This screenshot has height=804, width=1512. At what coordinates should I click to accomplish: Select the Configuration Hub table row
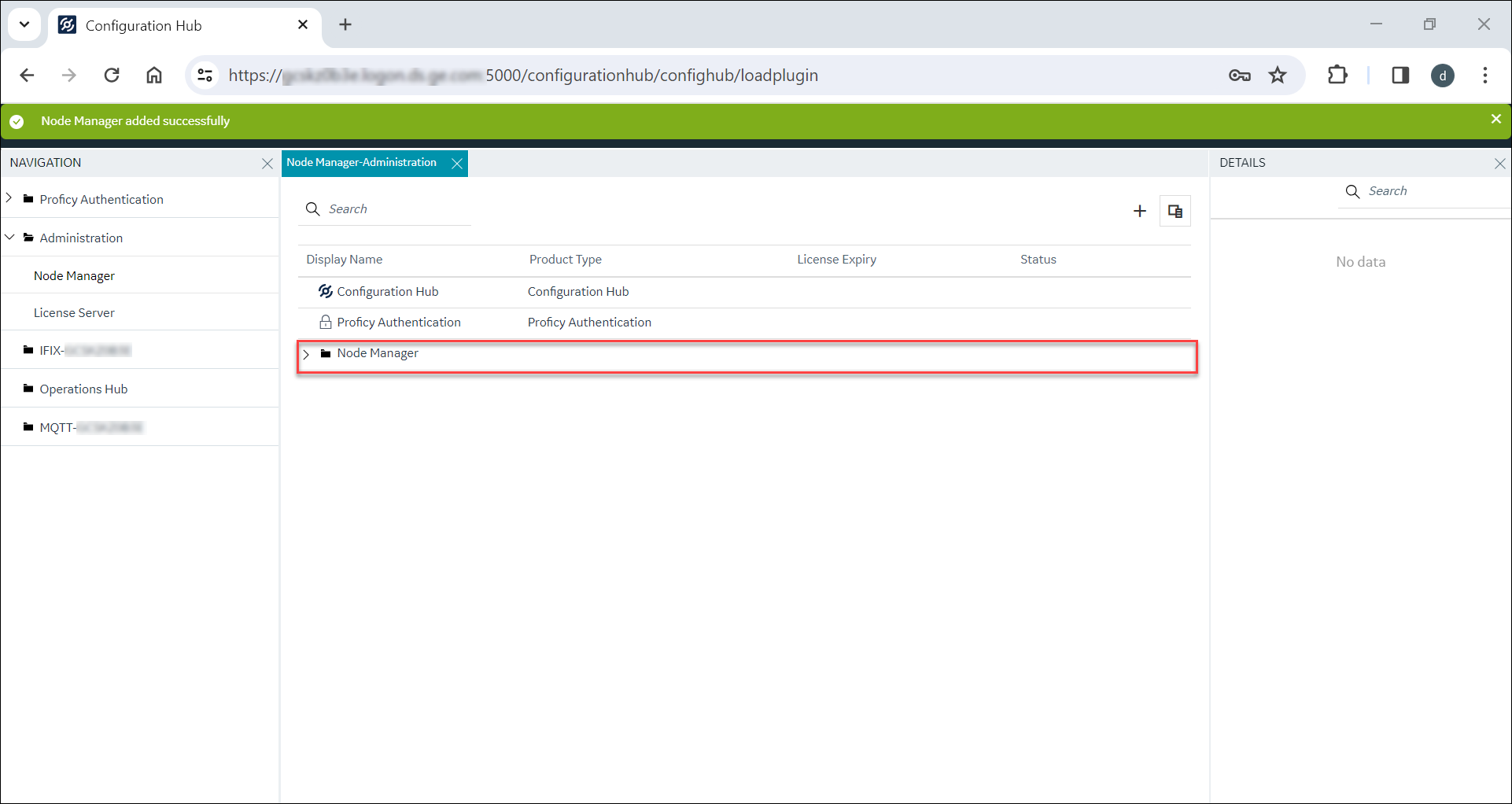point(744,292)
